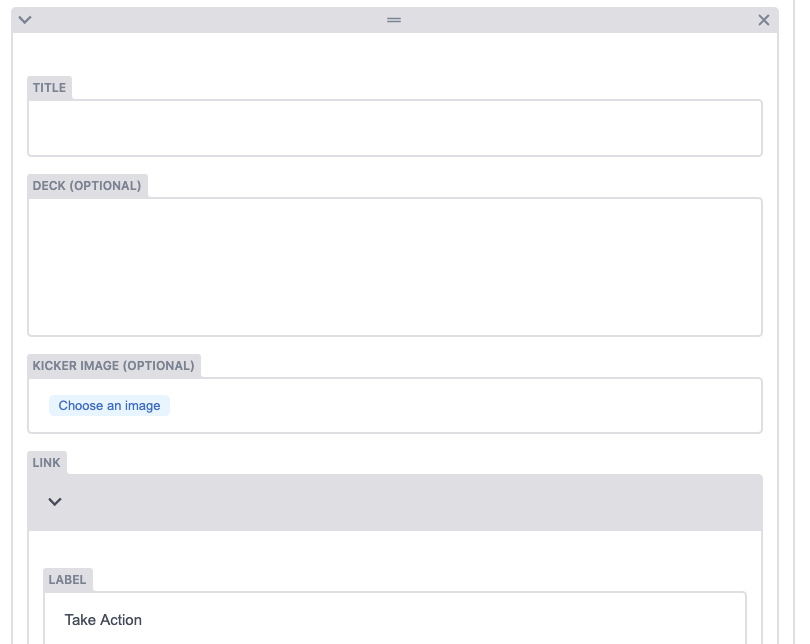Focus the Title input field
The width and height of the screenshot is (810, 644).
pyautogui.click(x=395, y=128)
